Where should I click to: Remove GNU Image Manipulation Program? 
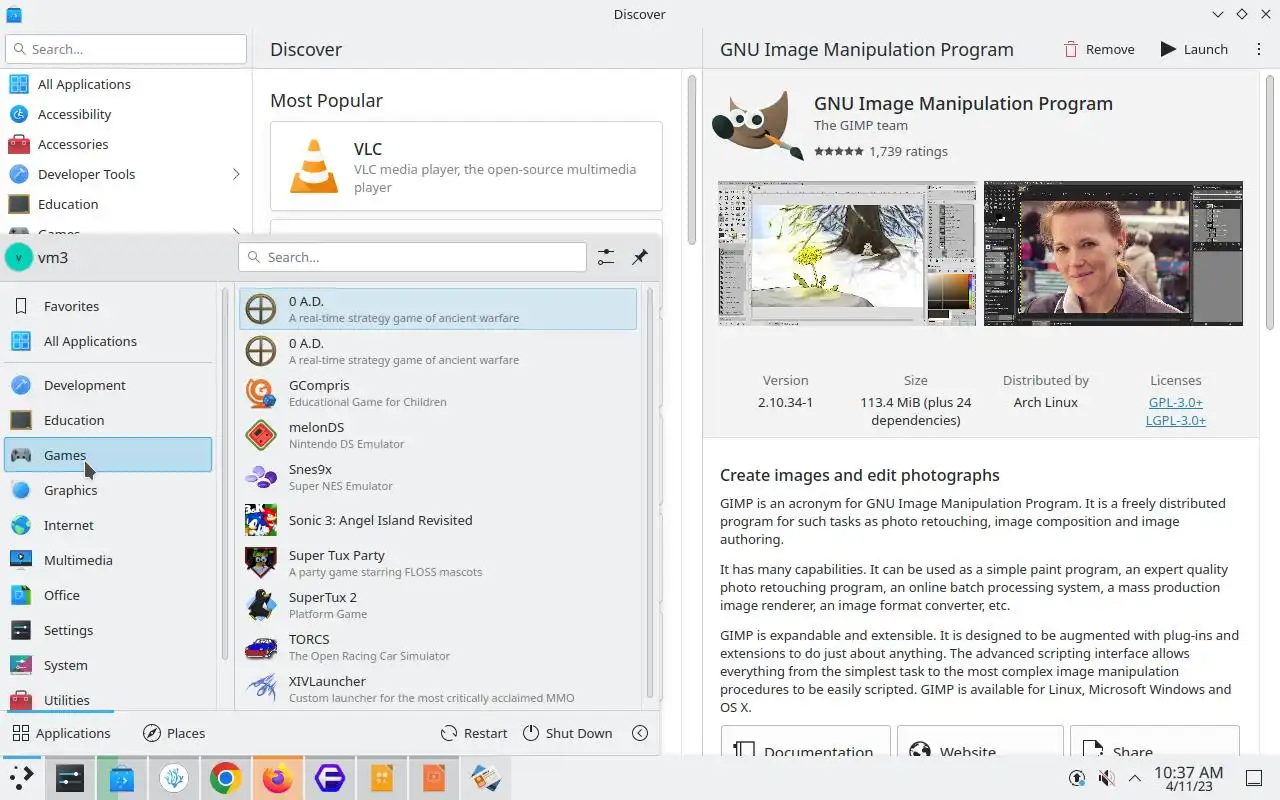pyautogui.click(x=1098, y=49)
